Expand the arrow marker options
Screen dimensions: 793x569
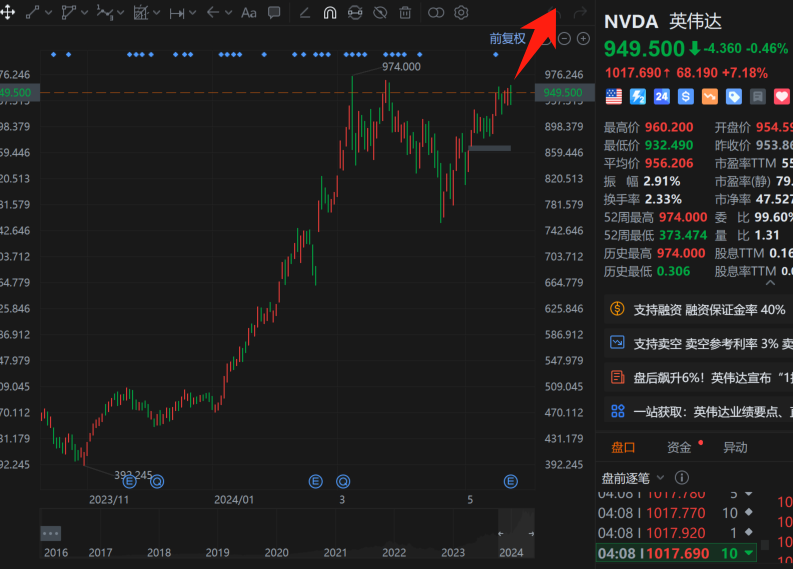coord(229,13)
